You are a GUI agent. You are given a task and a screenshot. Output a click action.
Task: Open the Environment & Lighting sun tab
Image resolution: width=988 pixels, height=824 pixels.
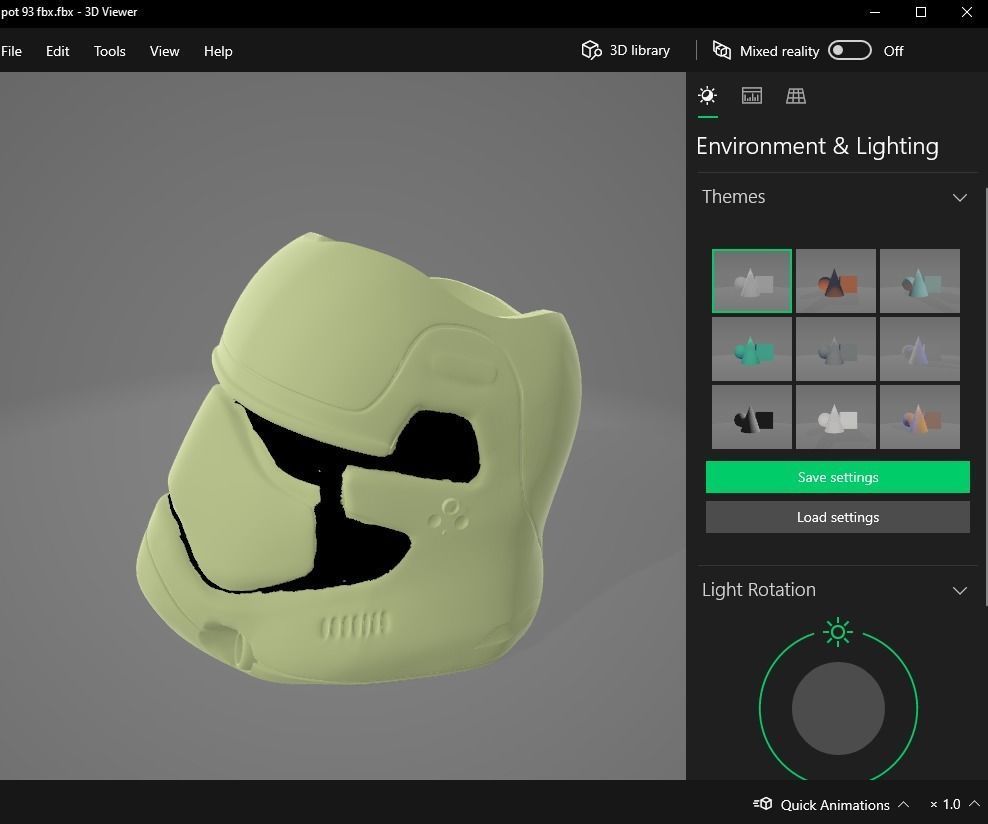click(708, 96)
